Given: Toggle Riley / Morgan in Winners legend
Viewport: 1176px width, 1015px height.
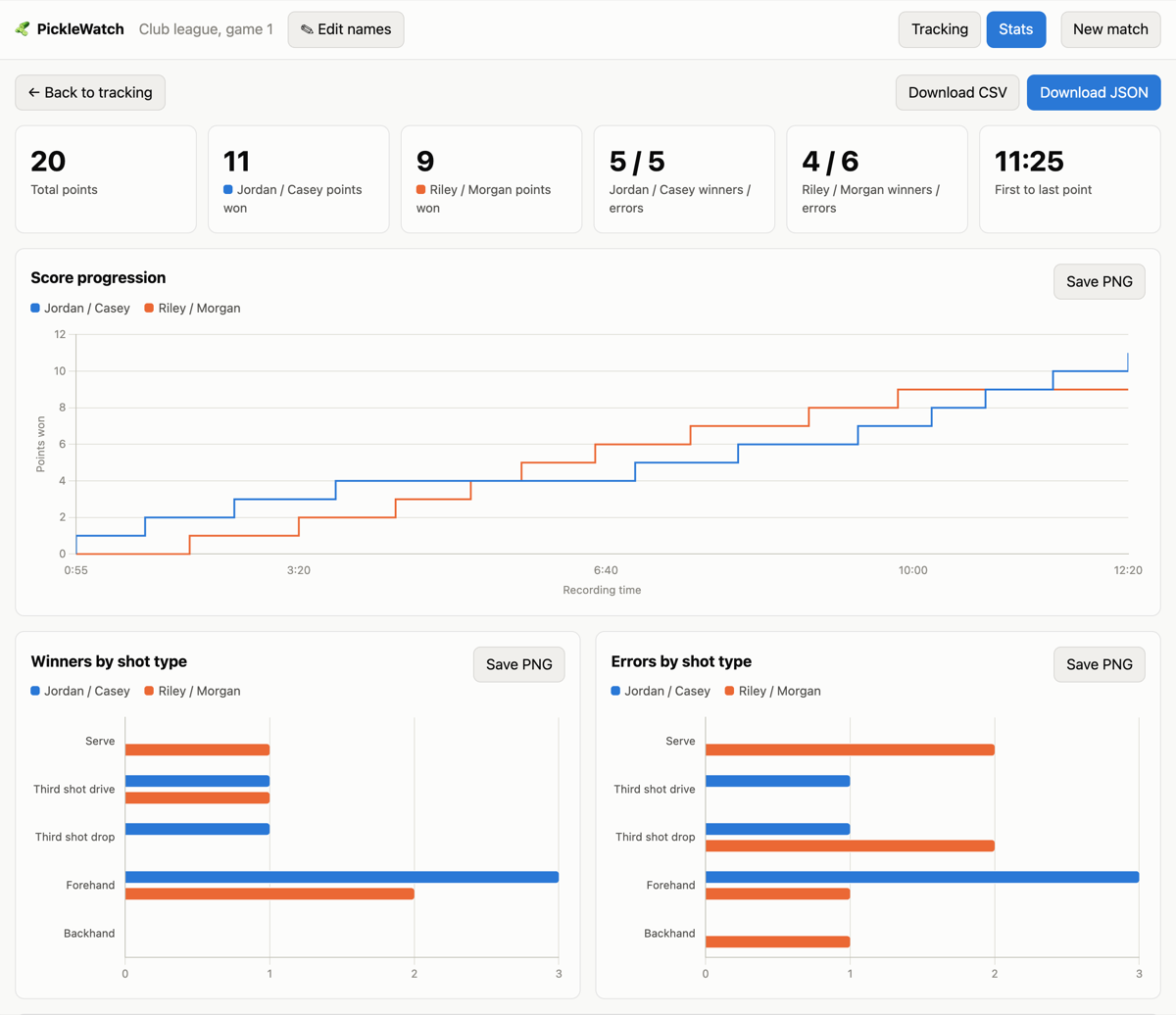Looking at the screenshot, I should [x=192, y=691].
